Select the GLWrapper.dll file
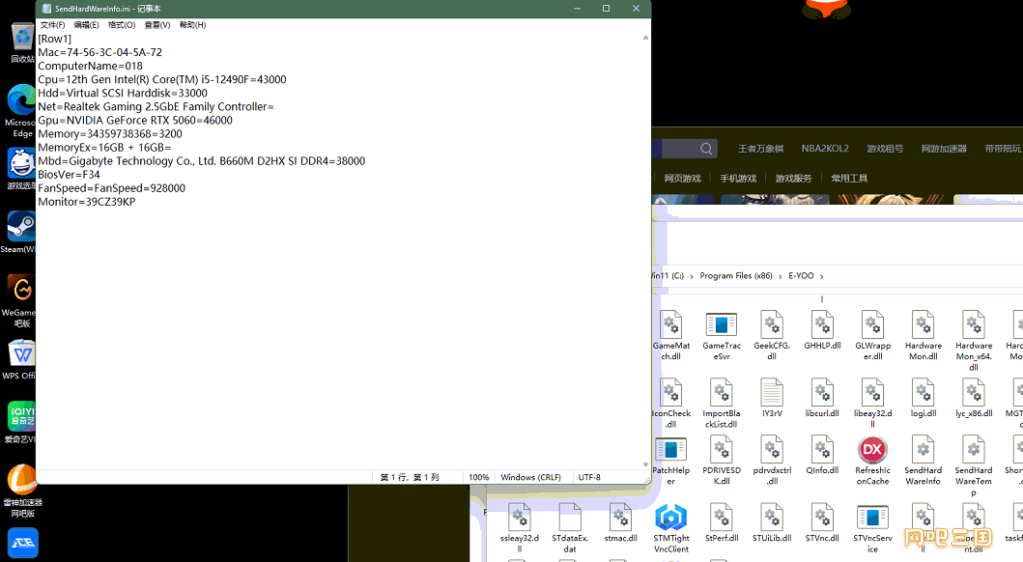Screen dimensions: 1023x562 [x=872, y=336]
